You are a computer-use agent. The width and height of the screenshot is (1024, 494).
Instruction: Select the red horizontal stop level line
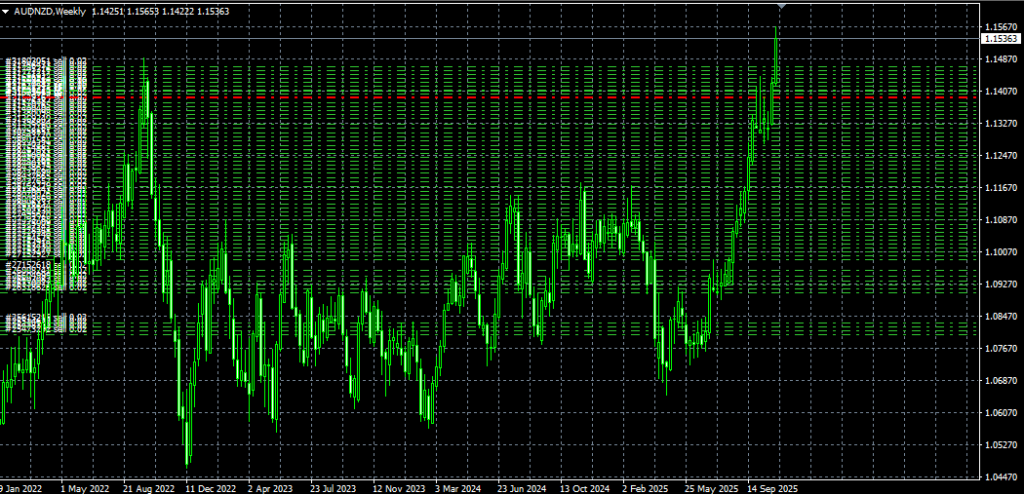500,97
